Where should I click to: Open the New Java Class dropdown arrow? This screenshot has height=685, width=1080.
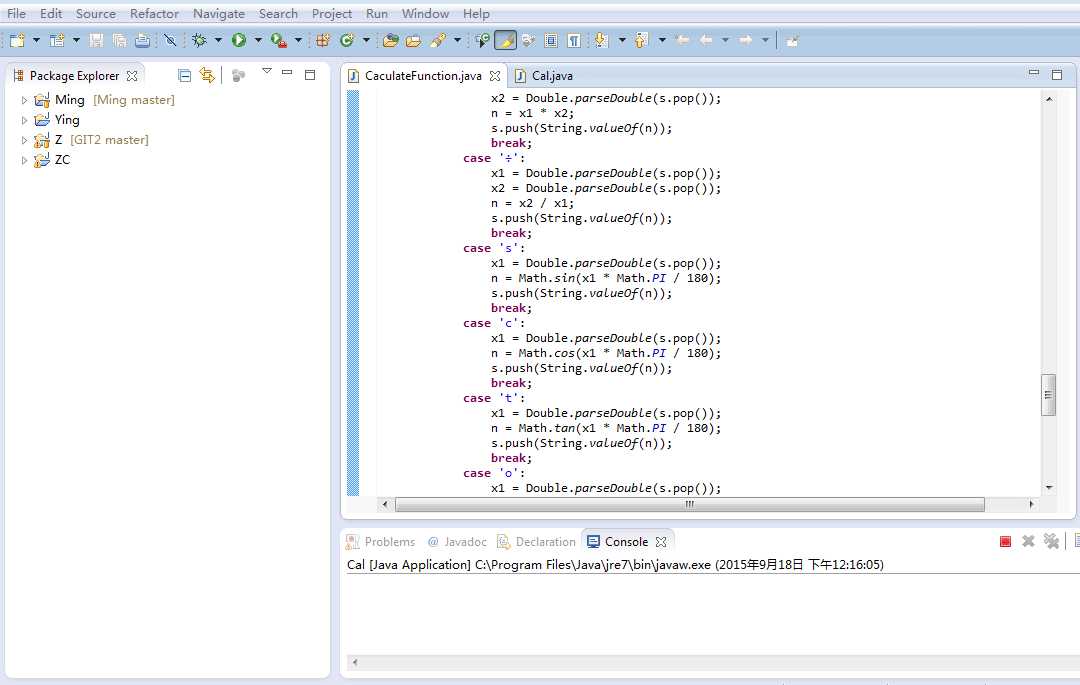(366, 41)
